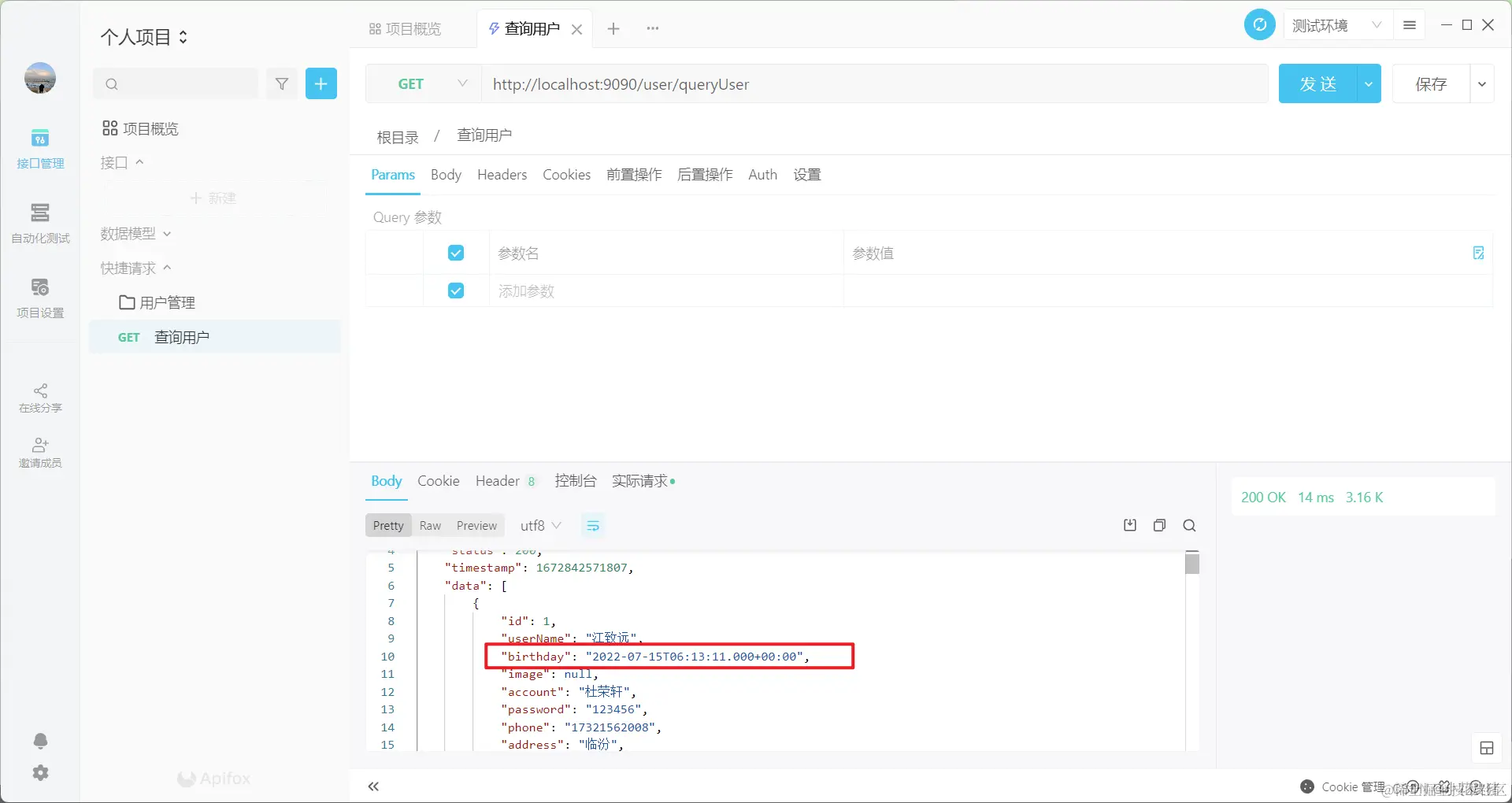
Task: Click the filter funnel icon
Action: pyautogui.click(x=282, y=83)
